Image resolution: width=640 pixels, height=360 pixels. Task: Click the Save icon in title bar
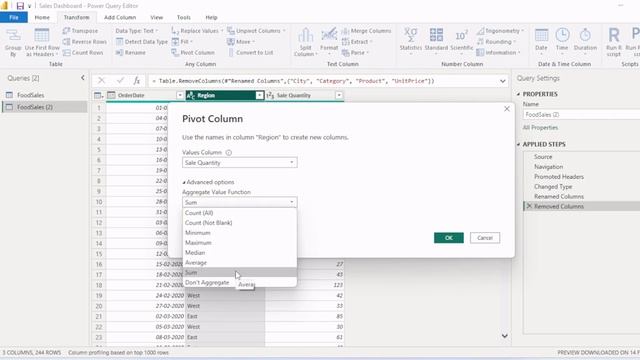pyautogui.click(x=20, y=6)
